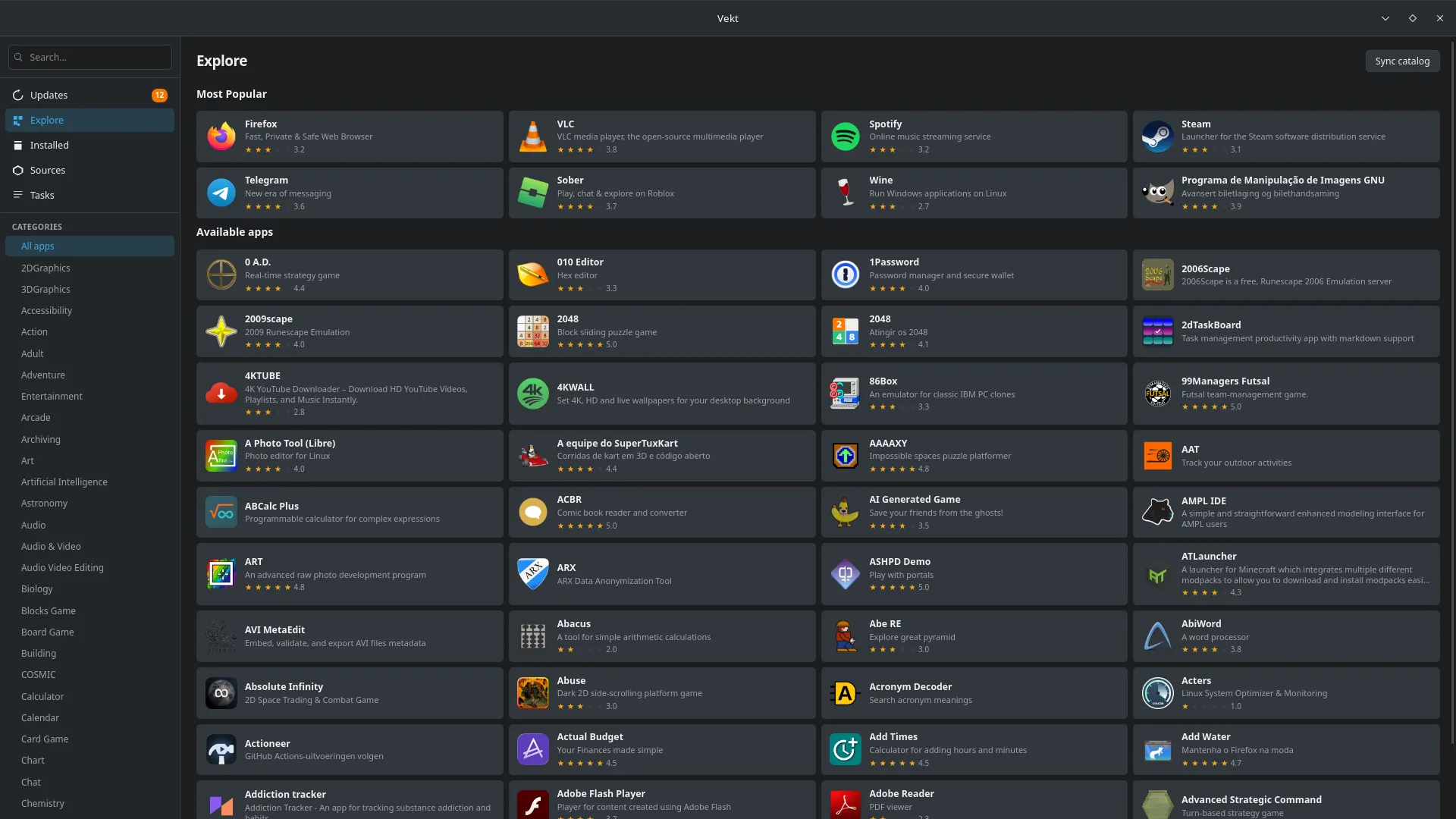The image size is (1456, 819).
Task: Click the VLC traffic cone icon
Action: [x=533, y=136]
